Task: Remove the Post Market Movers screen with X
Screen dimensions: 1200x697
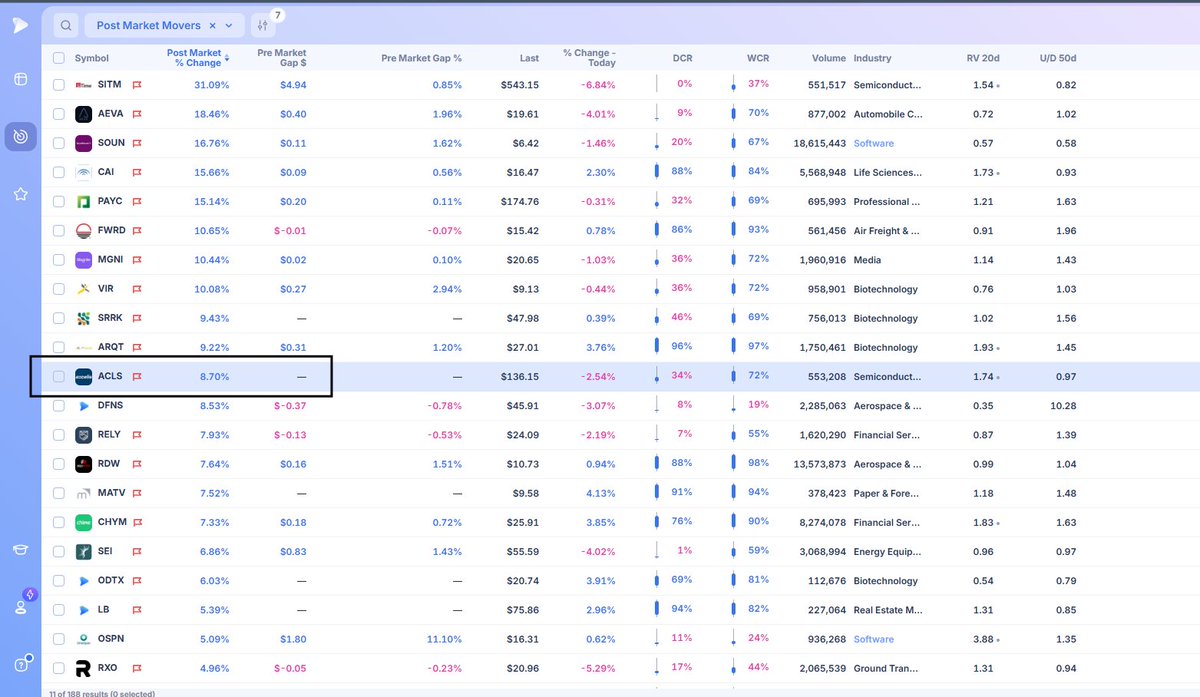Action: point(212,25)
